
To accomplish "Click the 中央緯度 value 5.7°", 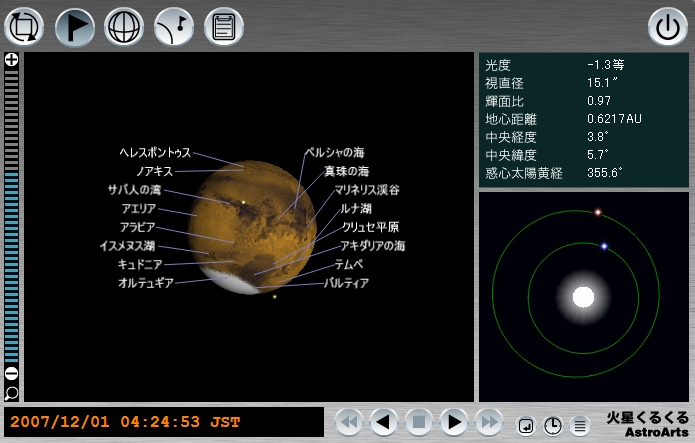I will click(x=598, y=155).
